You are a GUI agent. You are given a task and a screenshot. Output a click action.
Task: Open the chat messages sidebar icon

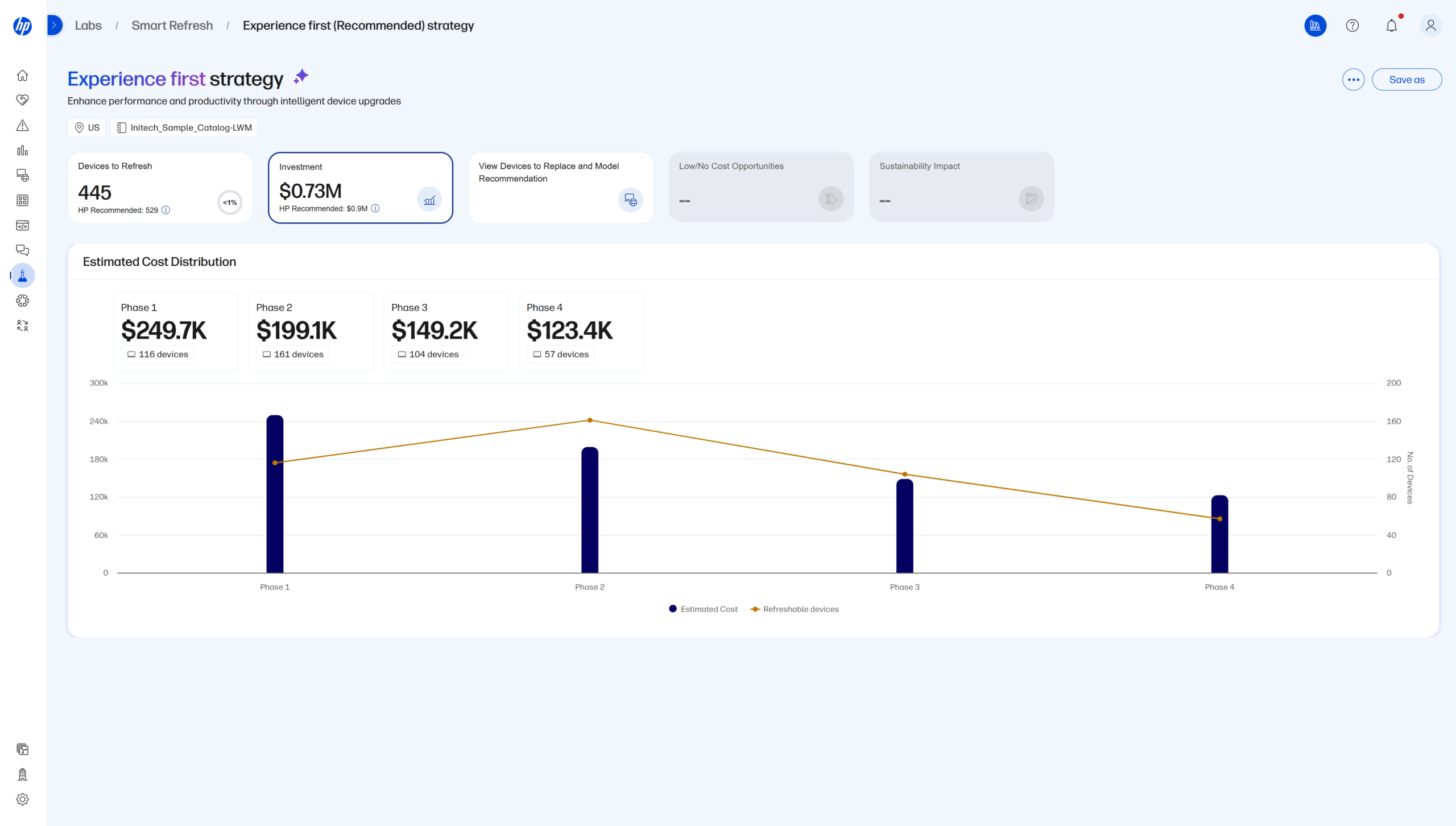tap(23, 250)
